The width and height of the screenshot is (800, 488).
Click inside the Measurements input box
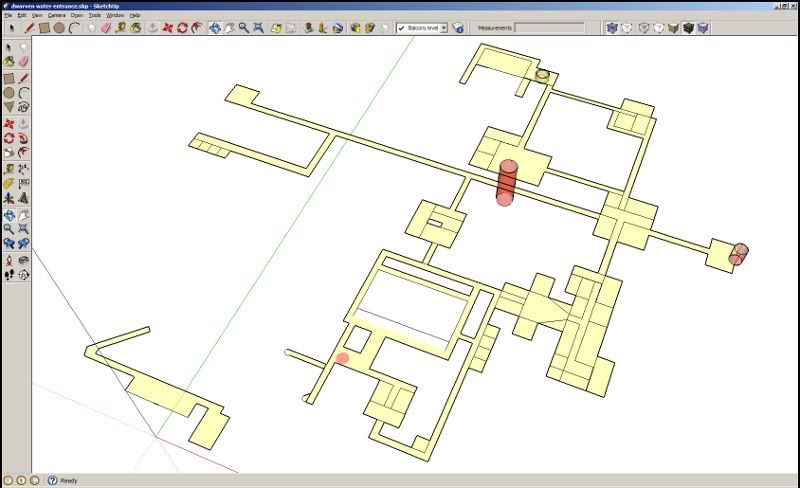pos(549,28)
